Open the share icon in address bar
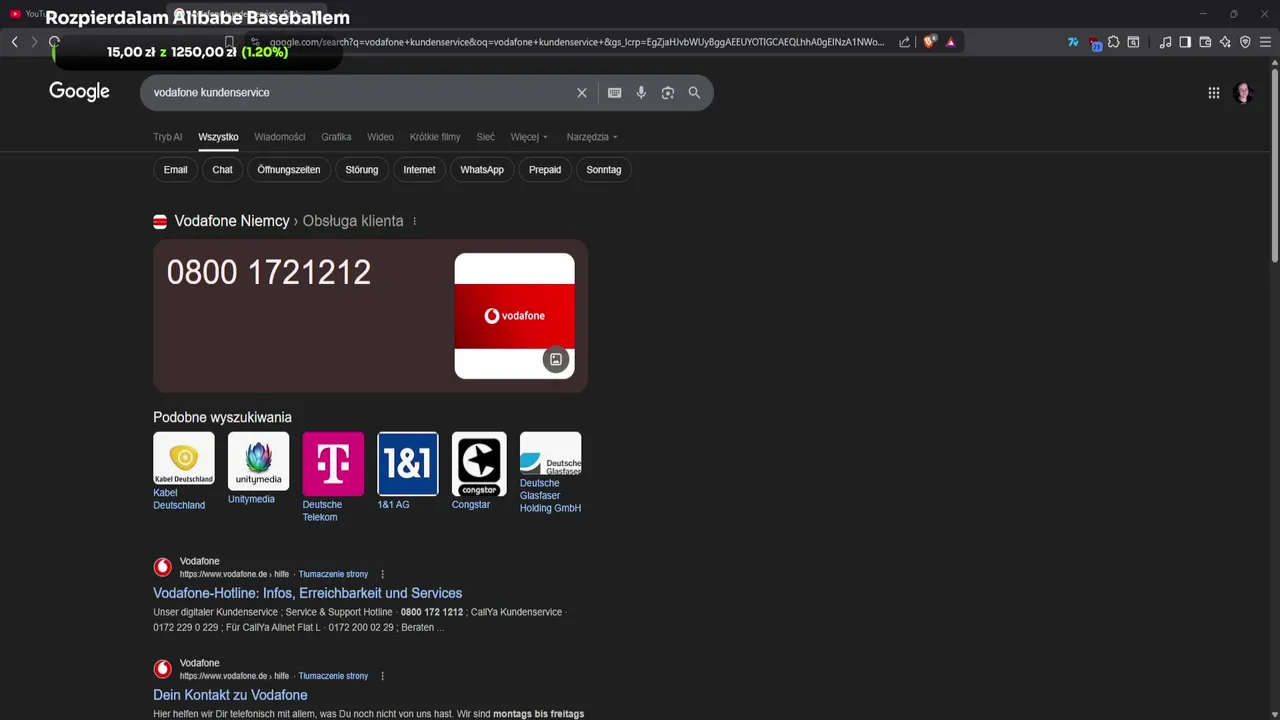The width and height of the screenshot is (1280, 720). (905, 42)
